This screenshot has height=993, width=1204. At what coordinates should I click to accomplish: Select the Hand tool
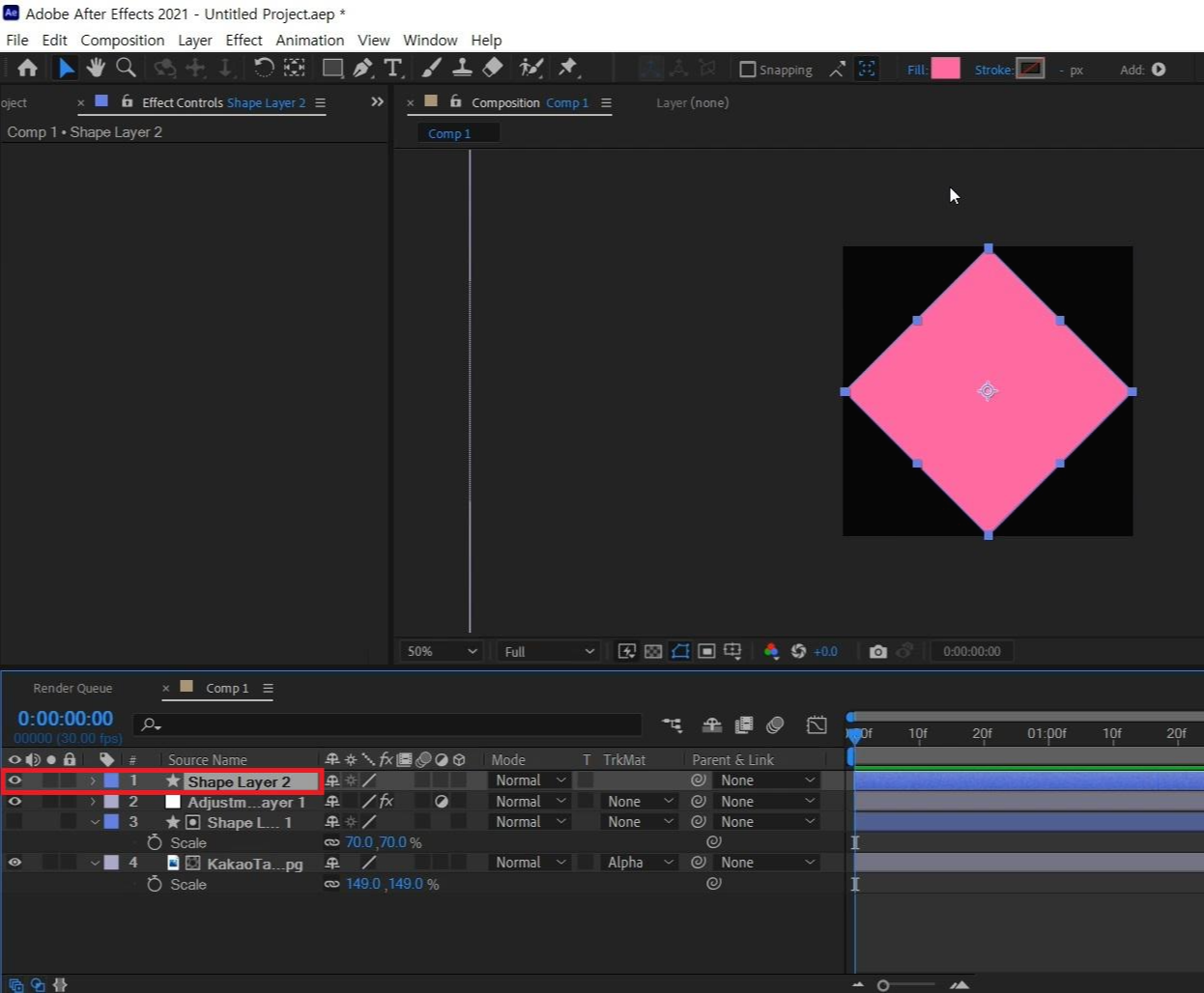click(96, 68)
